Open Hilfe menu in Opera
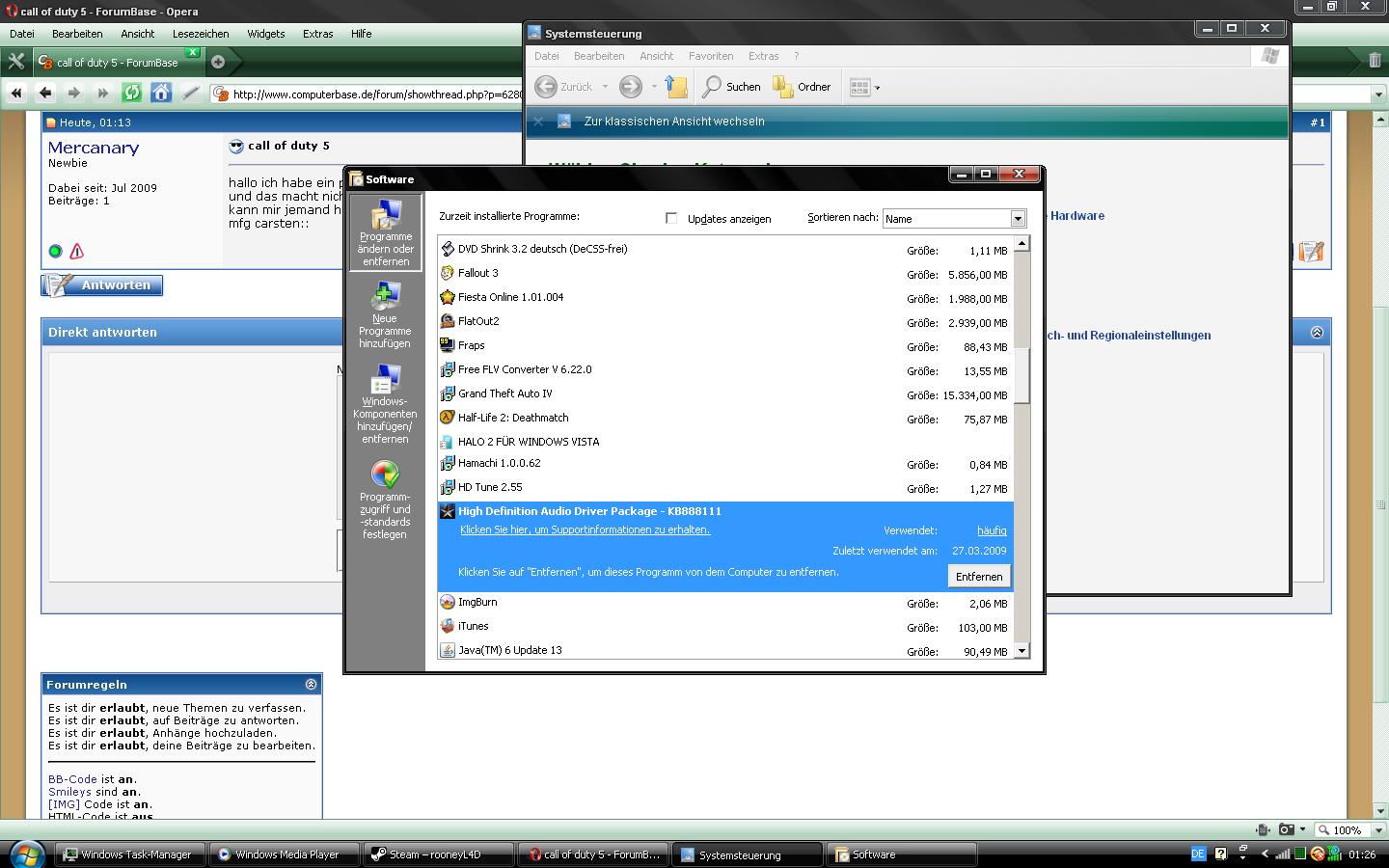This screenshot has height=868, width=1389. pyautogui.click(x=362, y=34)
